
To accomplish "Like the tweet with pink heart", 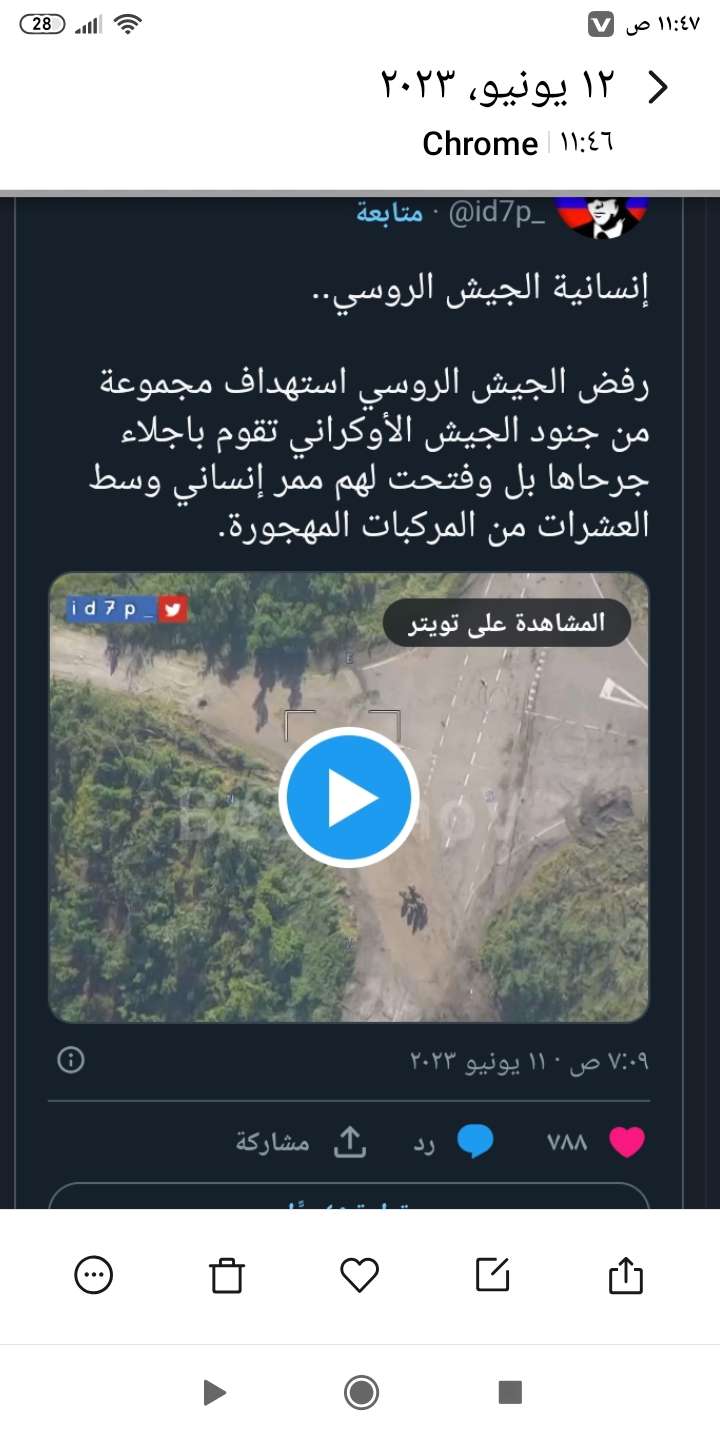I will point(627,1142).
